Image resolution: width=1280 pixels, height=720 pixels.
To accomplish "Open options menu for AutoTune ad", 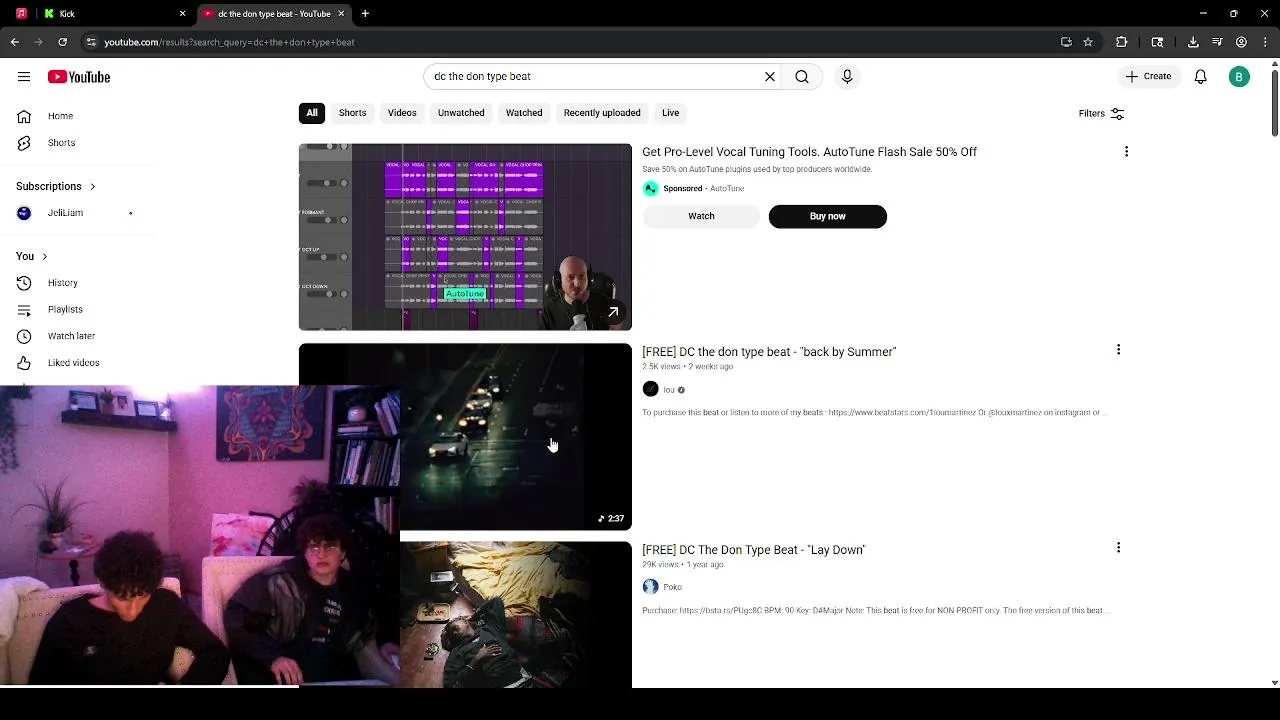I will pos(1126,152).
